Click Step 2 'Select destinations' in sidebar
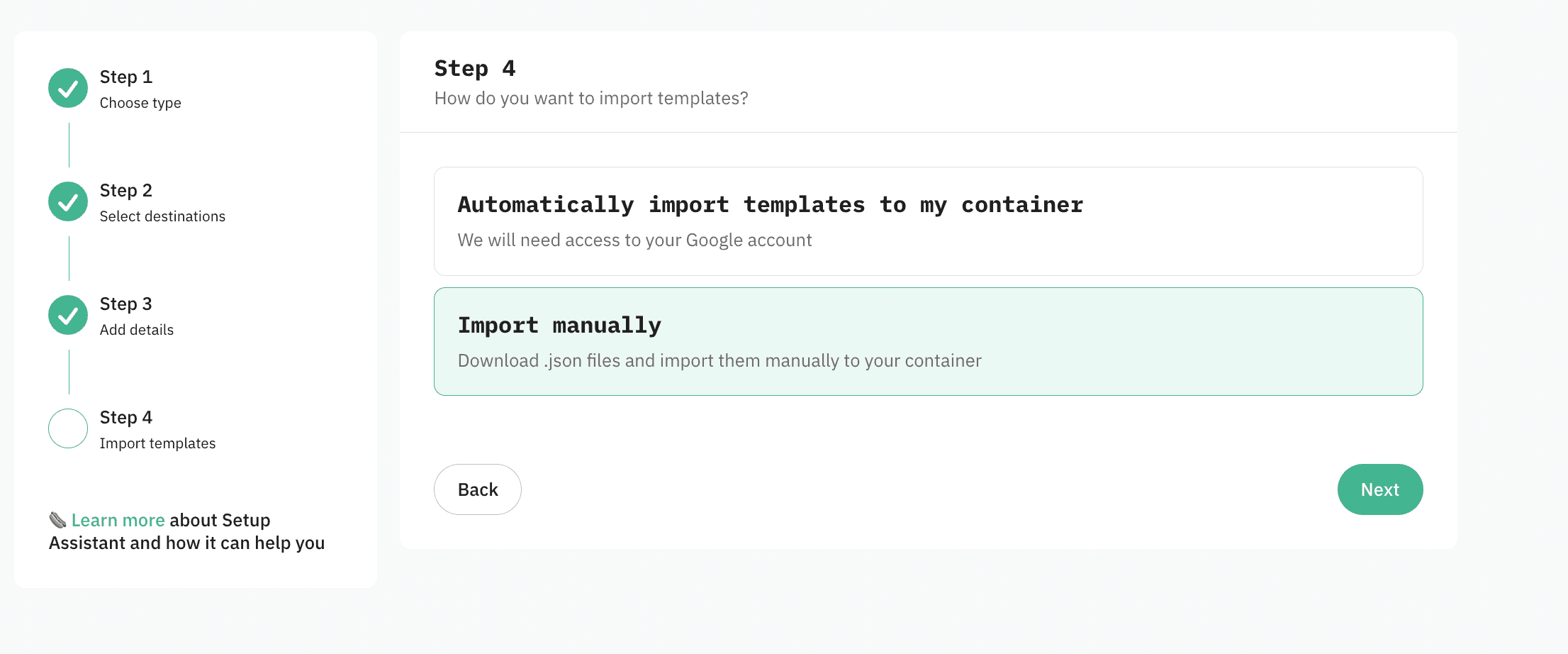 coord(162,202)
